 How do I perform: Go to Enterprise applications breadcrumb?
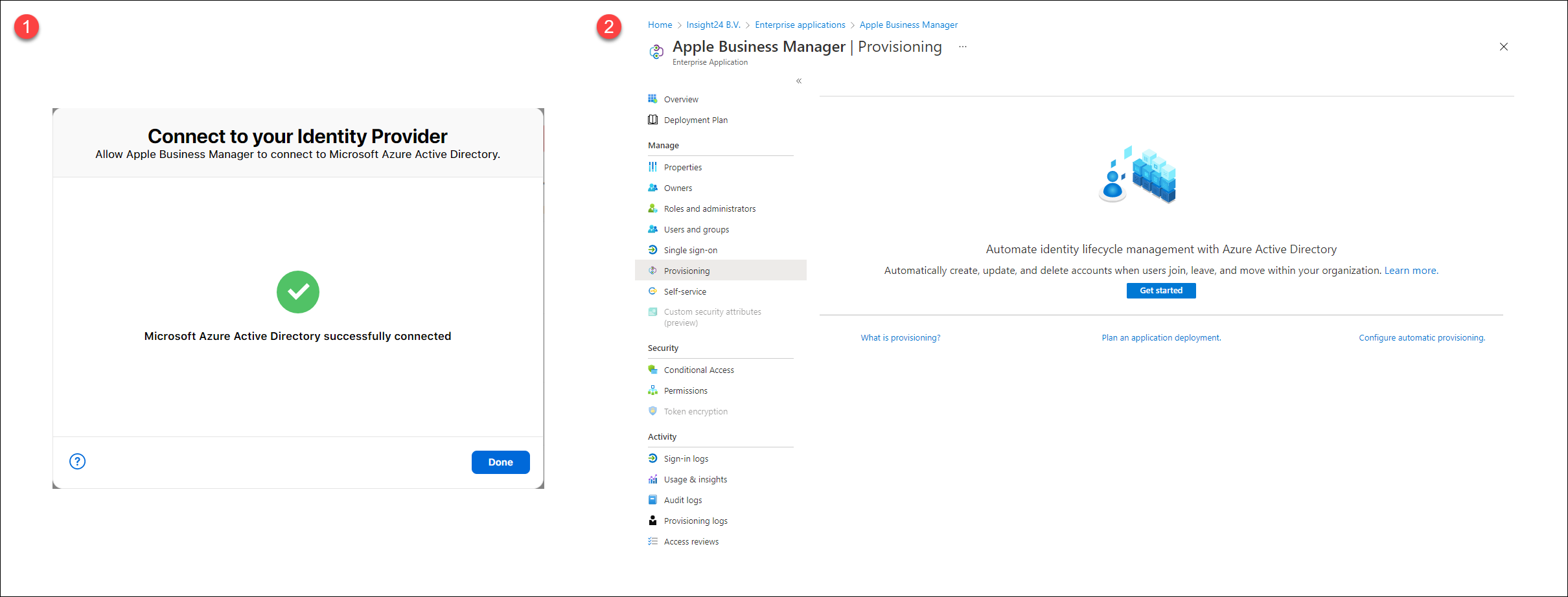coord(800,25)
